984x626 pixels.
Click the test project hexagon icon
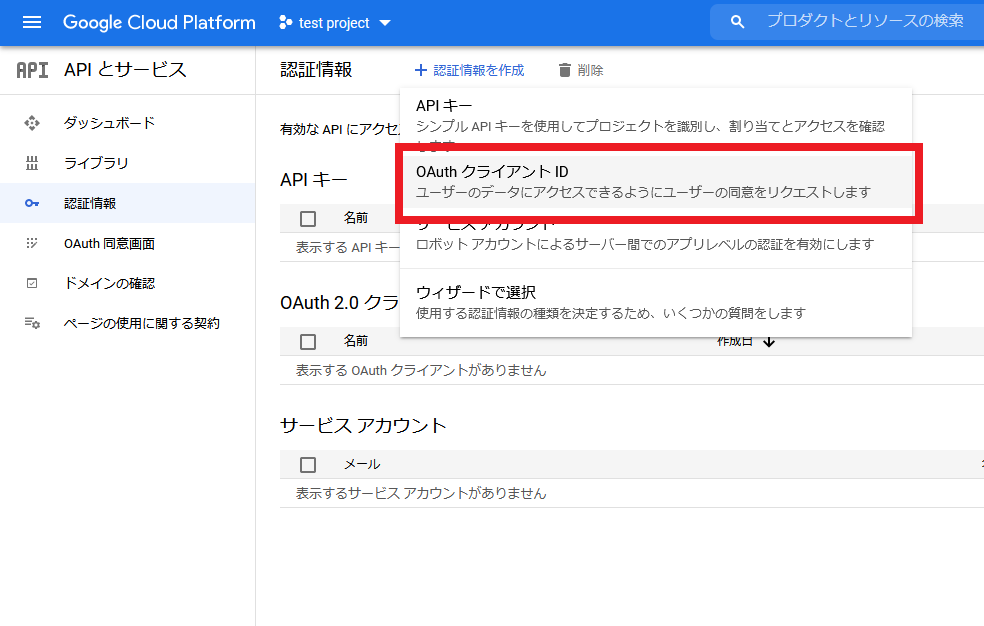click(x=286, y=23)
